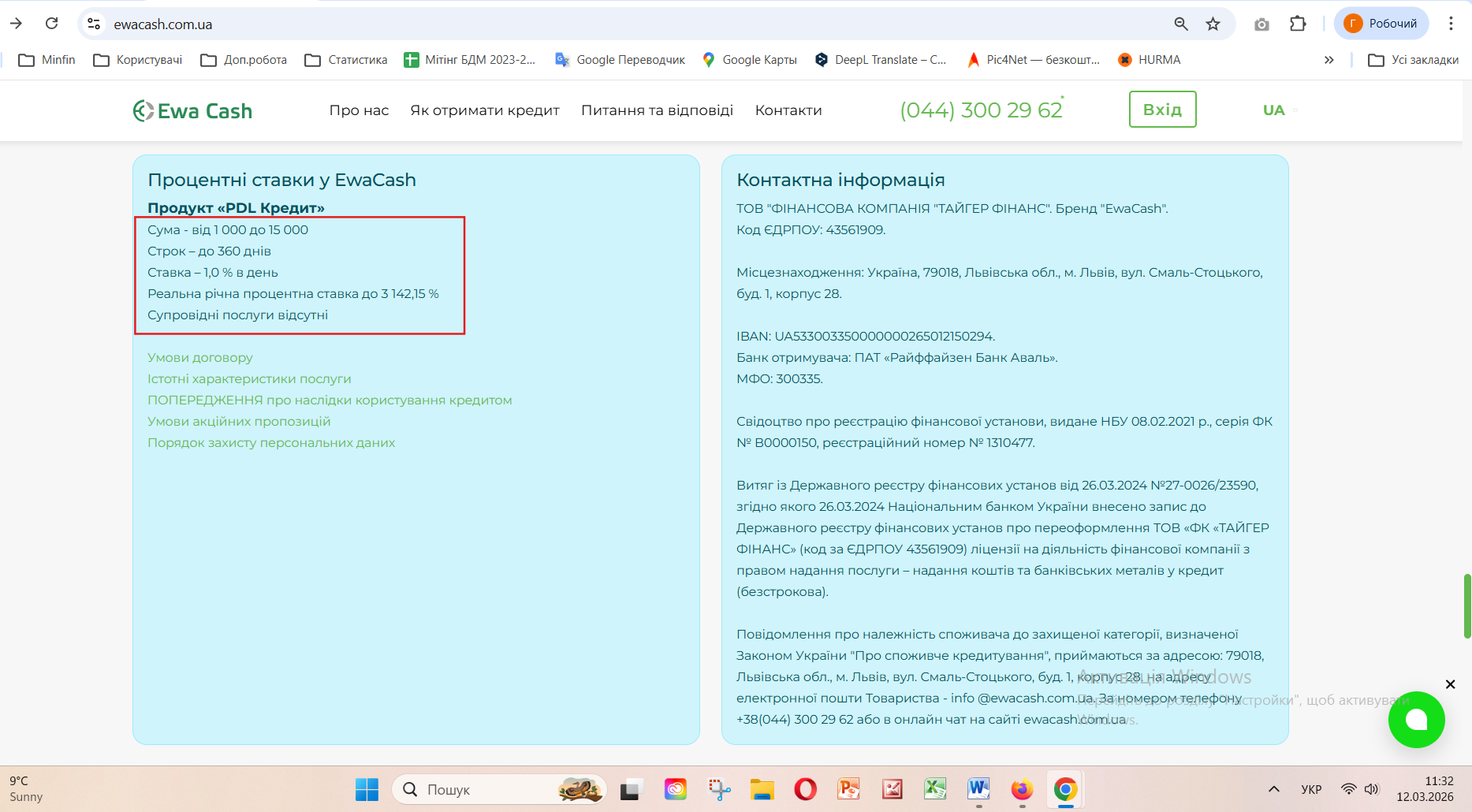Open ПОПЕРЕДЖЕННЯ про наслідки користування кредитом

330,400
